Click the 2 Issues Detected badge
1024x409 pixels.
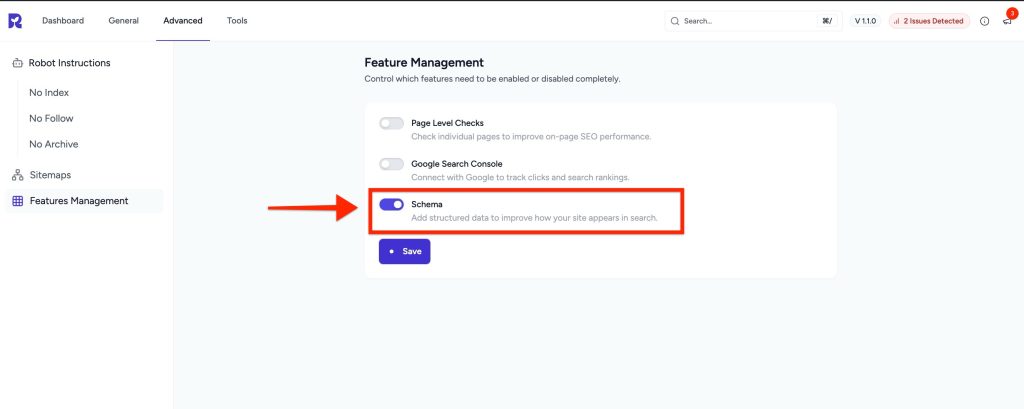click(929, 21)
